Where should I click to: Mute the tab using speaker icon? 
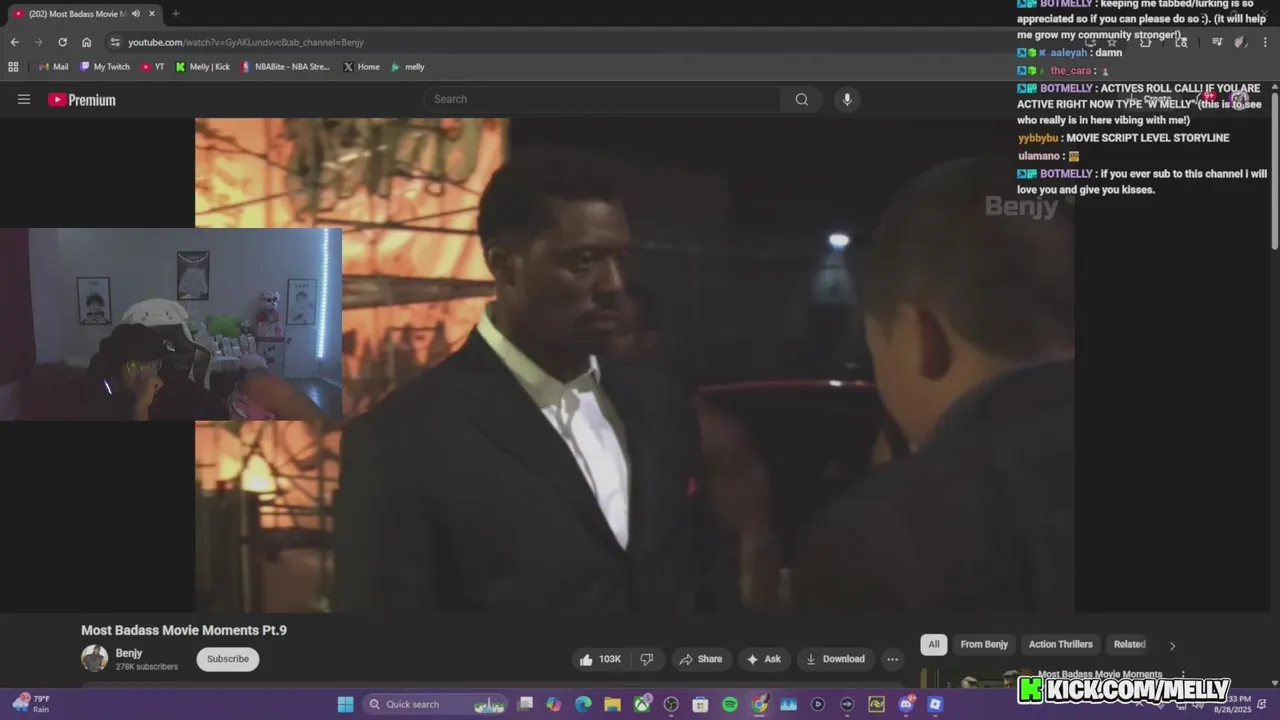[136, 13]
